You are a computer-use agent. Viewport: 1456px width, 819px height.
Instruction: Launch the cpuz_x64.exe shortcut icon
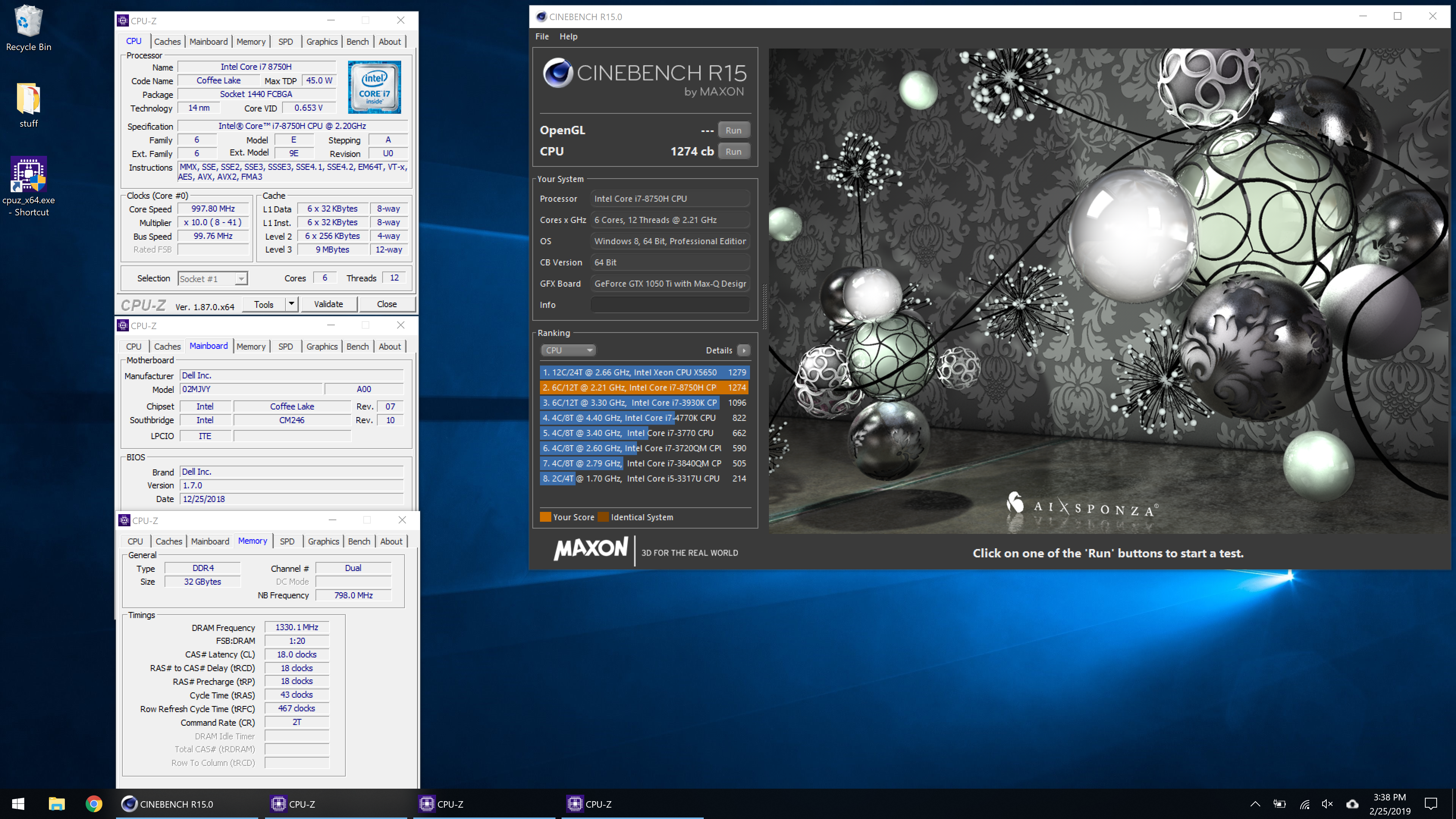tap(28, 187)
